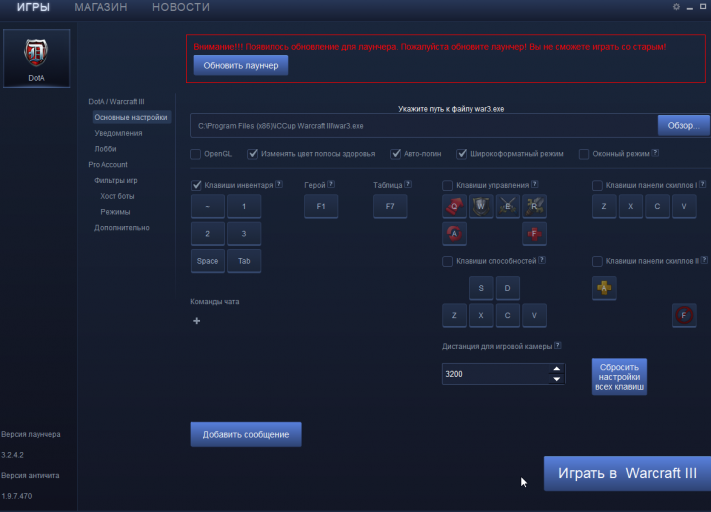Toggle Клавиши инвентаря checkbox
This screenshot has width=711, height=512.
pyautogui.click(x=196, y=185)
